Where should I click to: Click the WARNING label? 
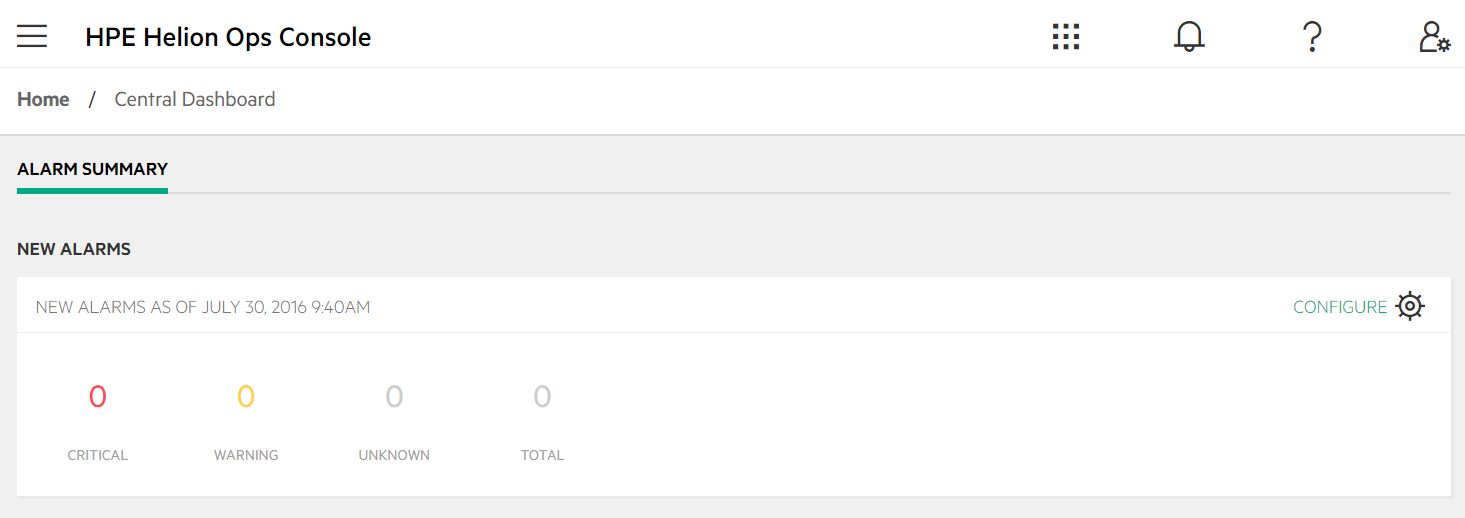point(246,455)
